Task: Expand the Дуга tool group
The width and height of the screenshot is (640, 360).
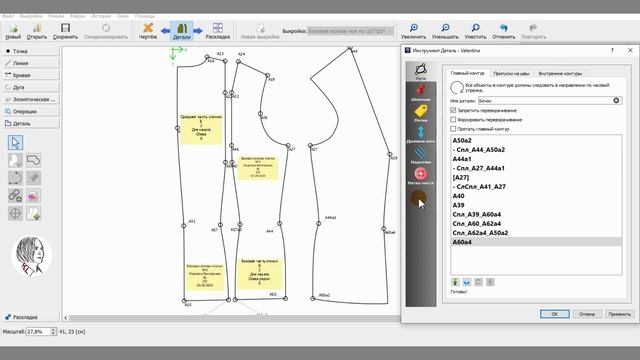Action: coord(31,87)
